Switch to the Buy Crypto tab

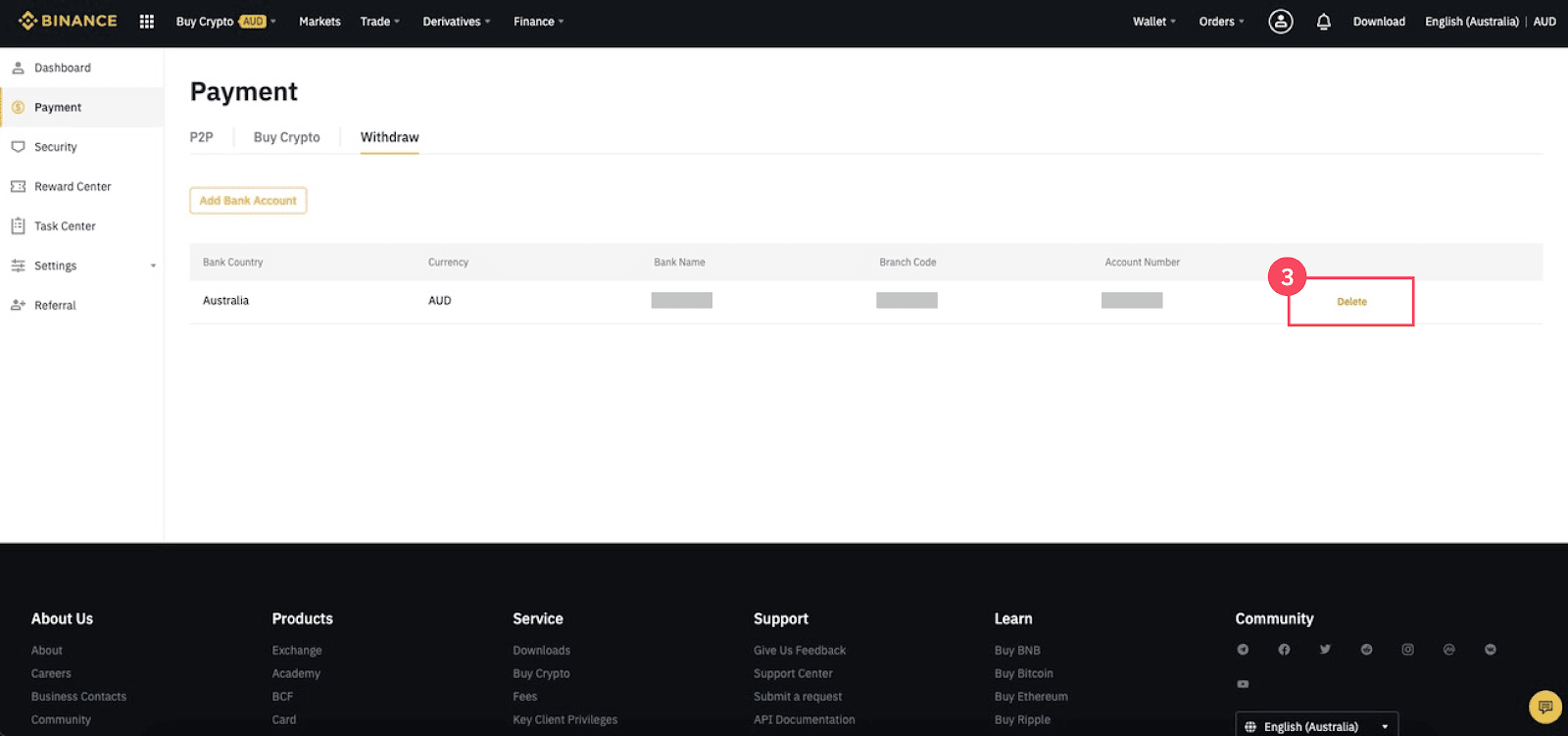(x=286, y=137)
